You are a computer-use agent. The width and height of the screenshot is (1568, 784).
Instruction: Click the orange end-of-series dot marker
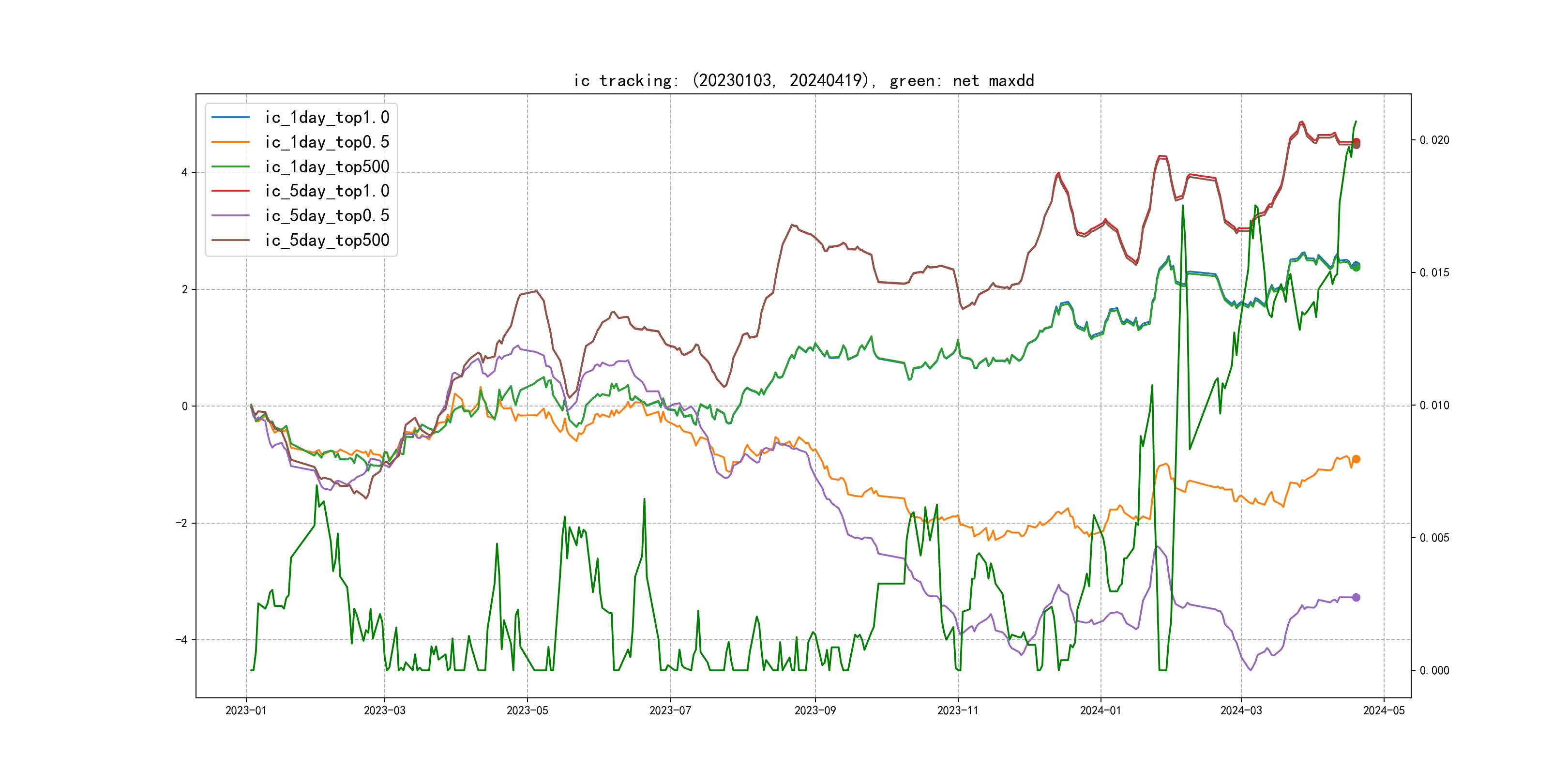[1356, 459]
